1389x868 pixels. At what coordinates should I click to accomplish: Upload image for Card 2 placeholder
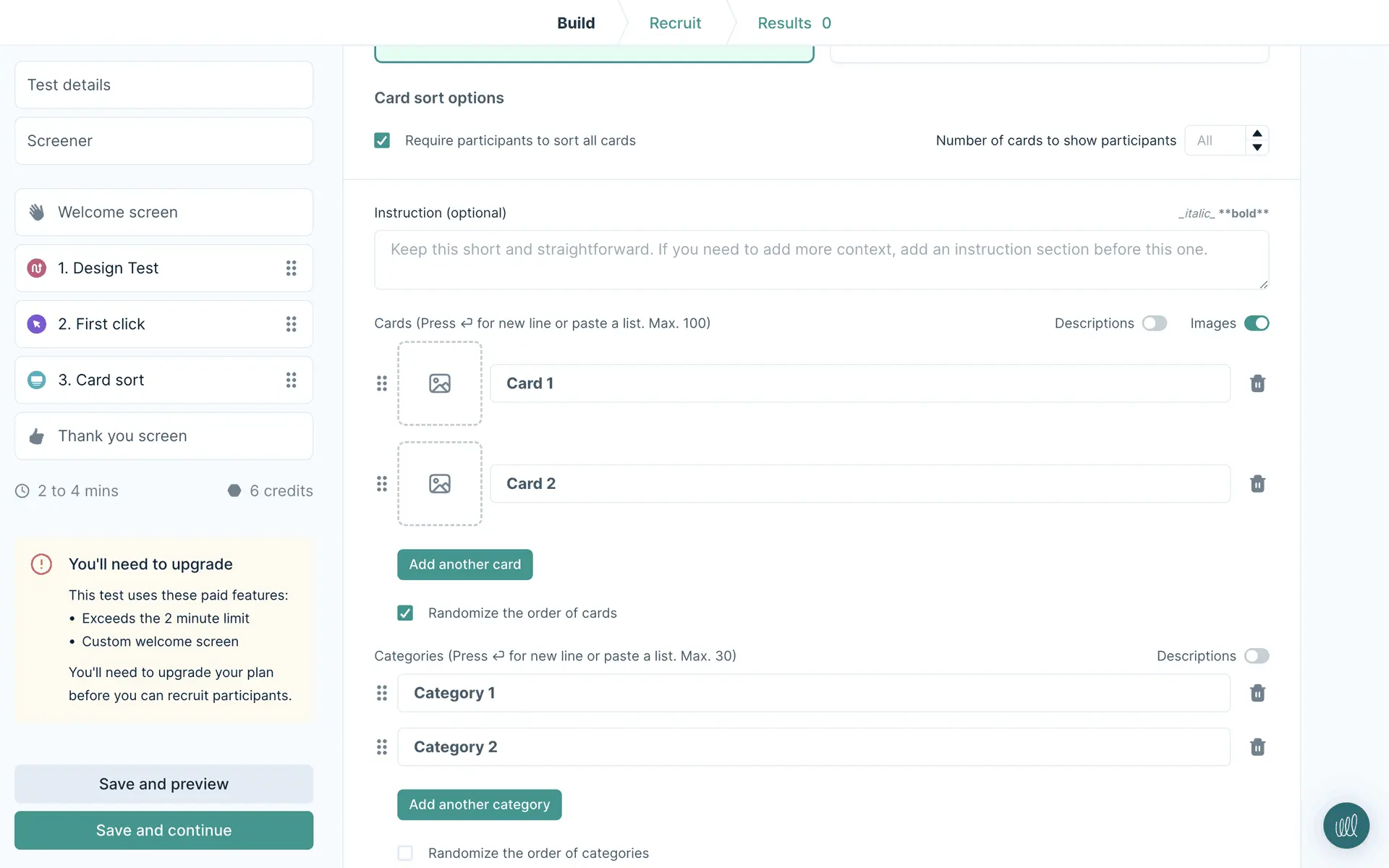pos(439,484)
